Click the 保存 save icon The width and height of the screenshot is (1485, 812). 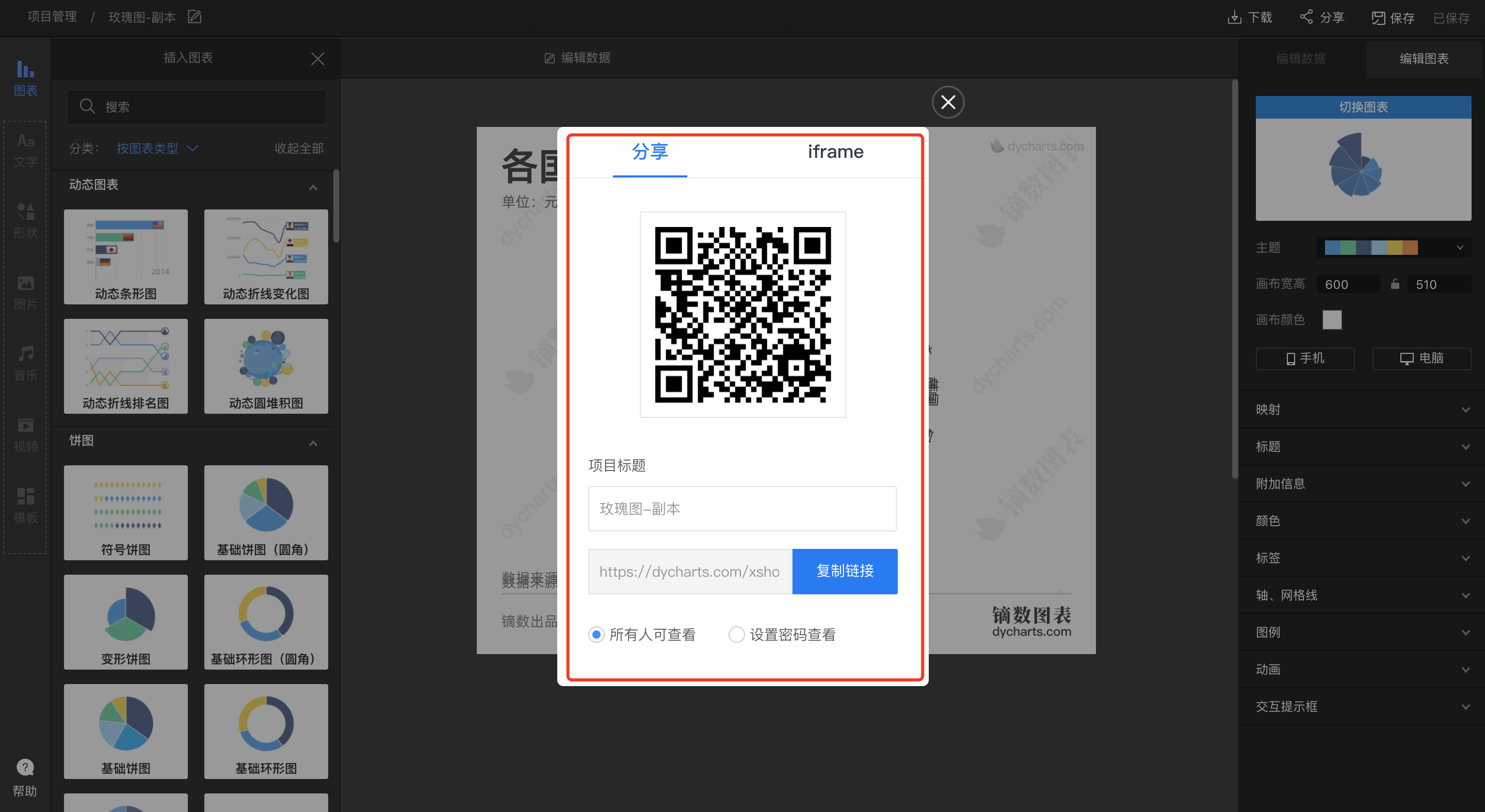point(1378,18)
